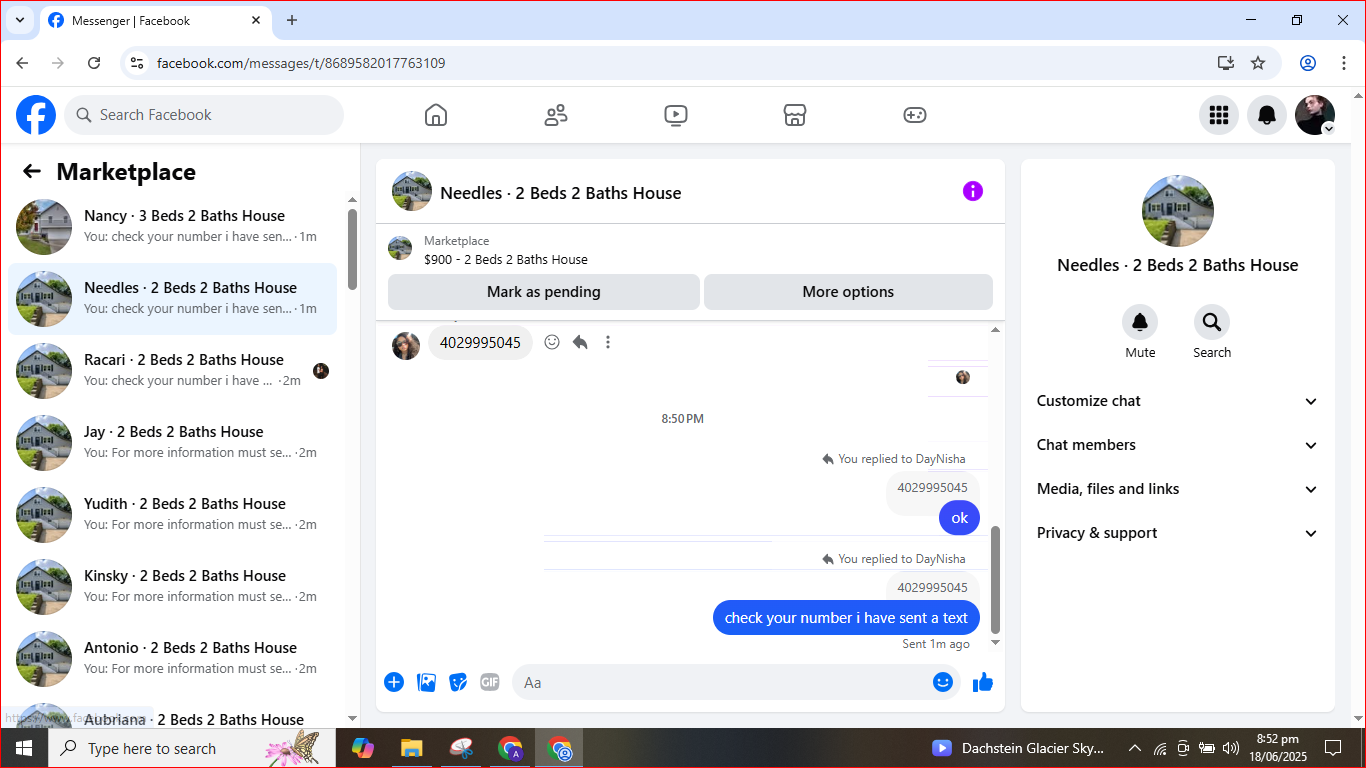This screenshot has width=1366, height=768.
Task: Expand Privacy & support section
Action: (x=1178, y=533)
